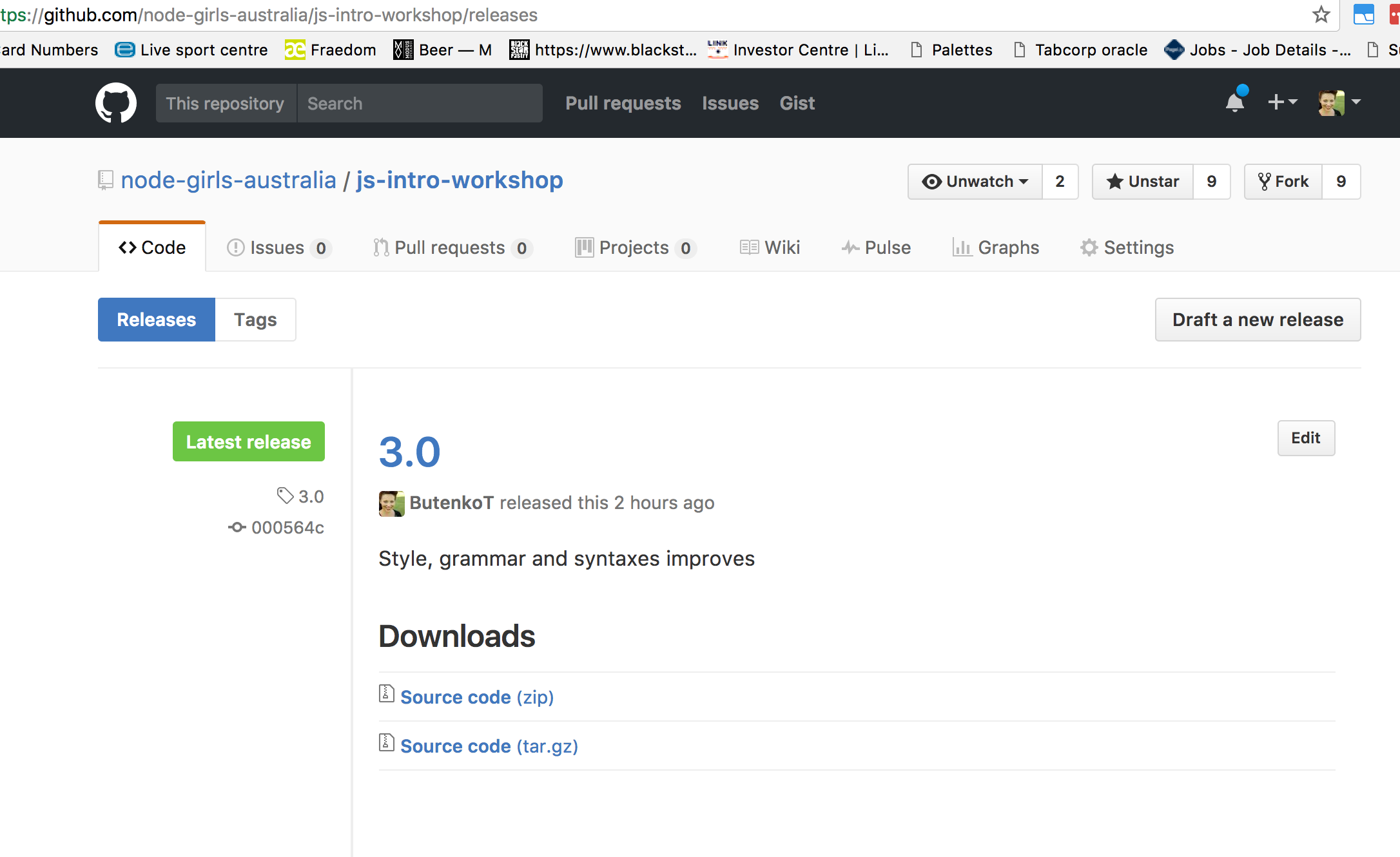Edit the 3.0 release
1400x857 pixels.
1305,438
